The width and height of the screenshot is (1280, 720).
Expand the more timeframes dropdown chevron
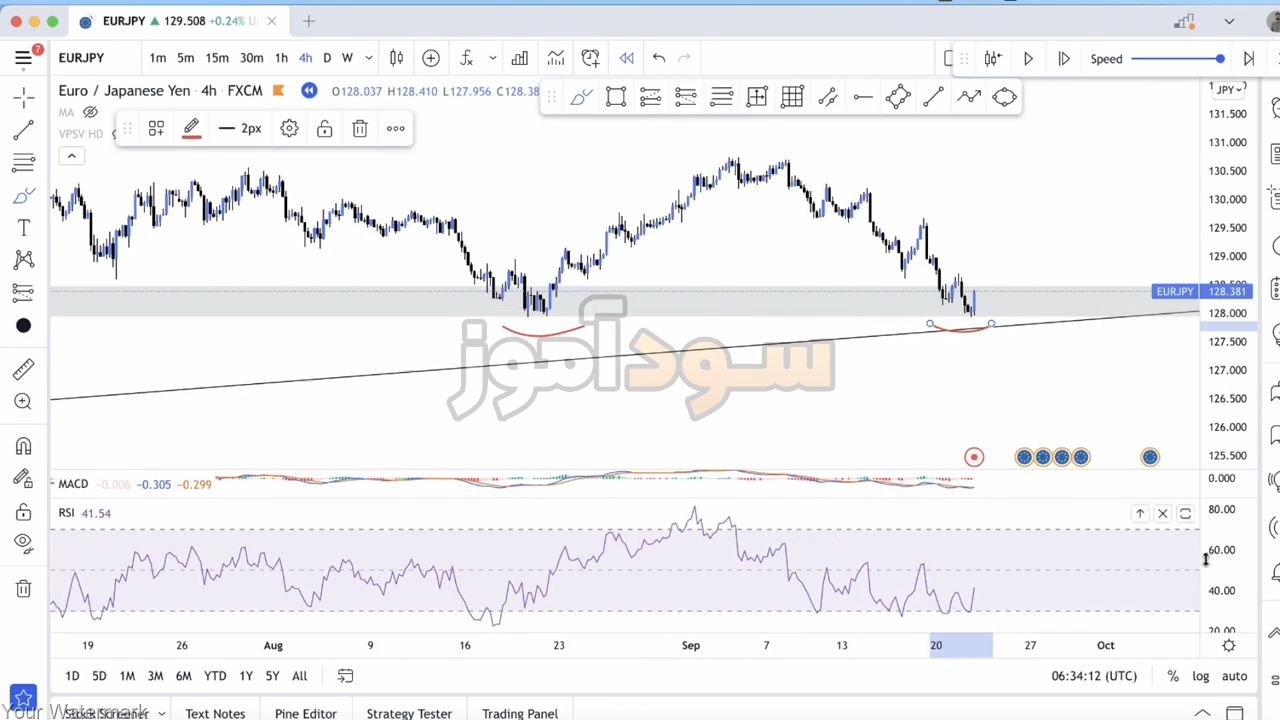[369, 58]
